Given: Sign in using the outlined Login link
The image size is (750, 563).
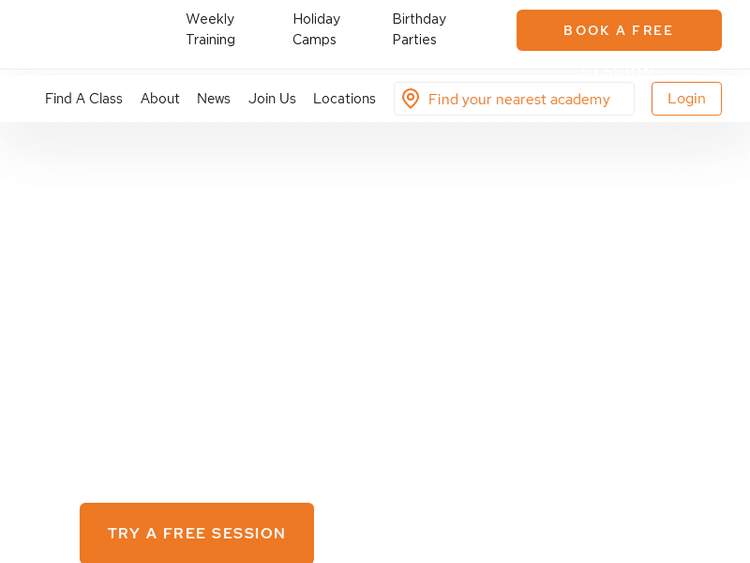Looking at the screenshot, I should point(686,99).
